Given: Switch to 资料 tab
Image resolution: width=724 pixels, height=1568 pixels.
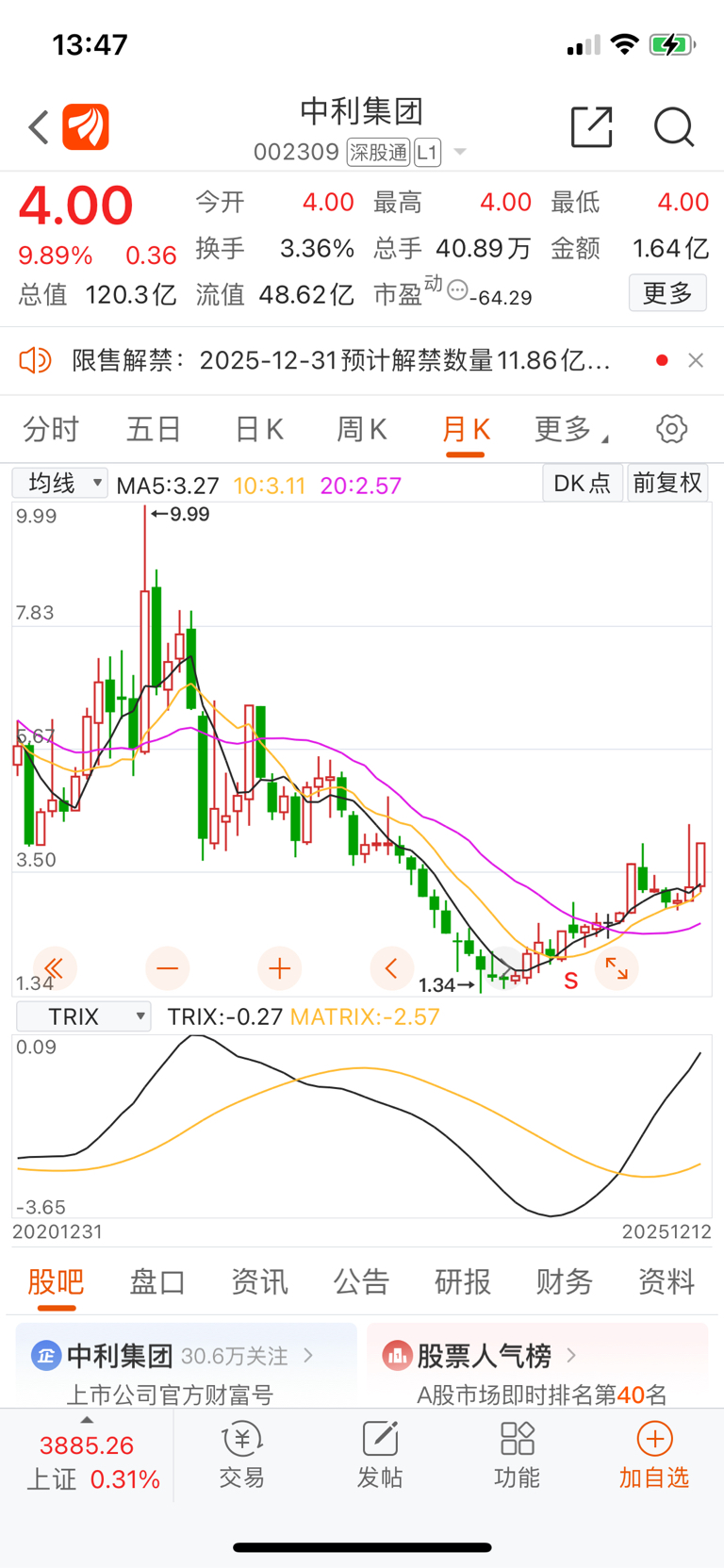Looking at the screenshot, I should (x=666, y=1281).
